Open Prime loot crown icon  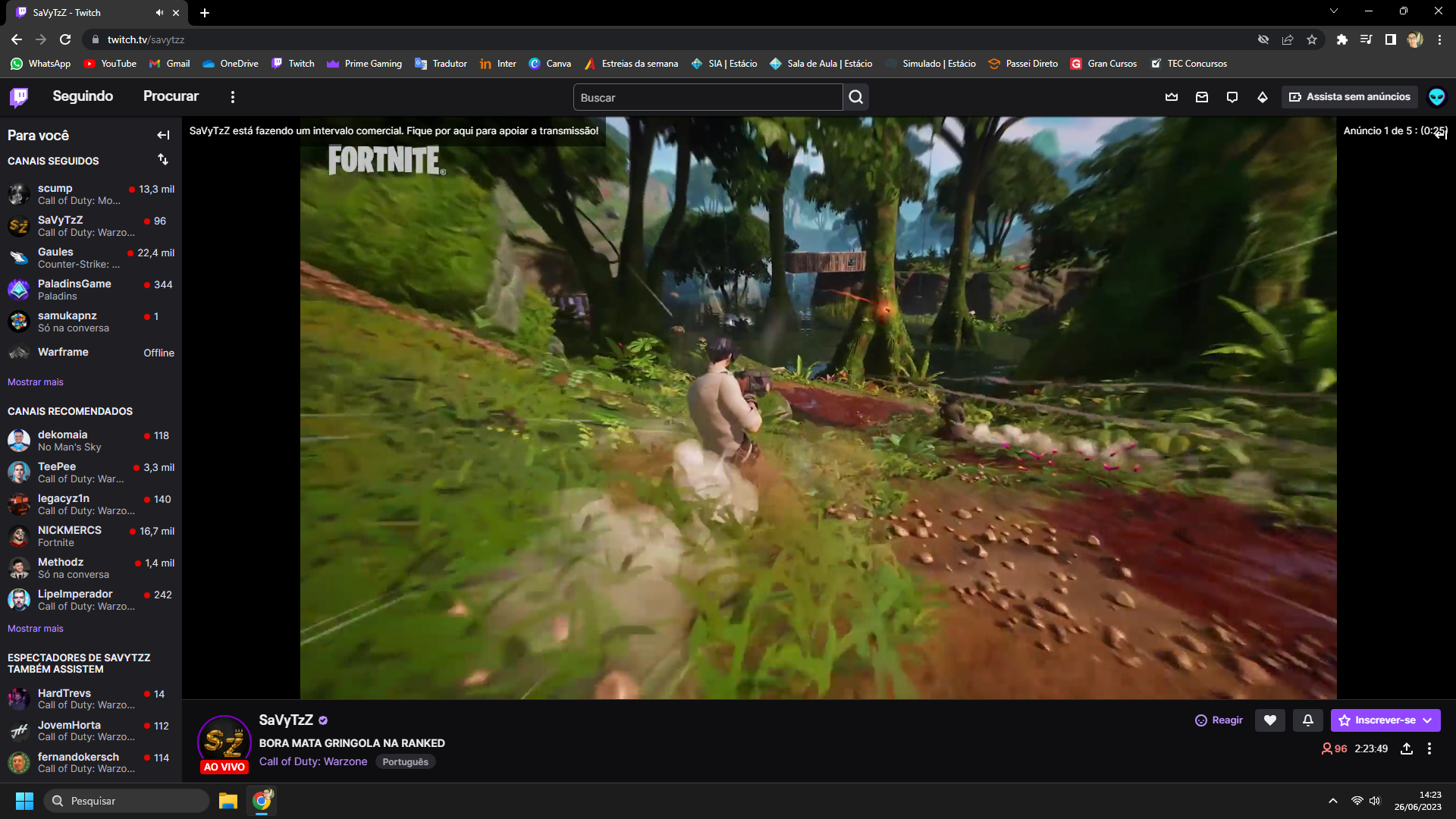(1172, 97)
